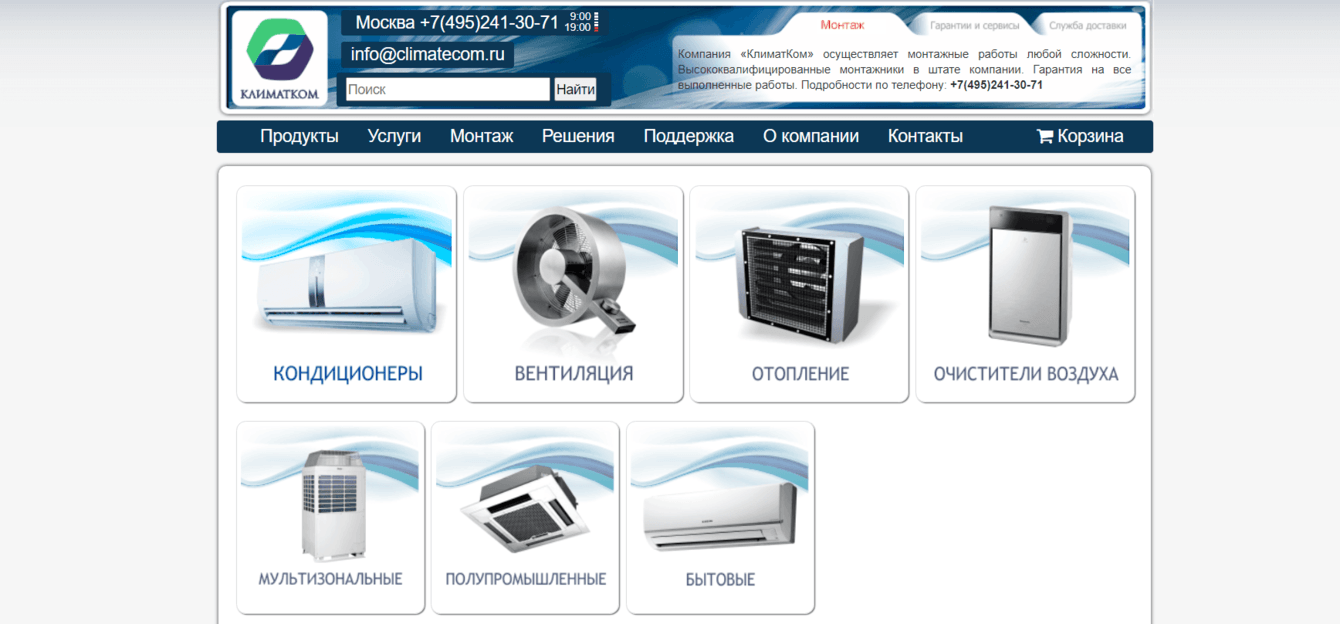Open the О компании menu
Viewport: 1340px width, 624px height.
810,136
